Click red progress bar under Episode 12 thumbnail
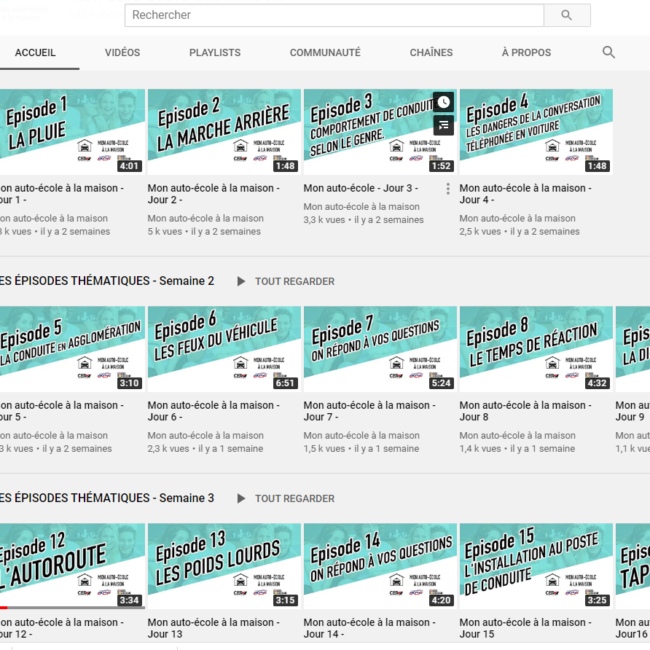 tap(4, 607)
